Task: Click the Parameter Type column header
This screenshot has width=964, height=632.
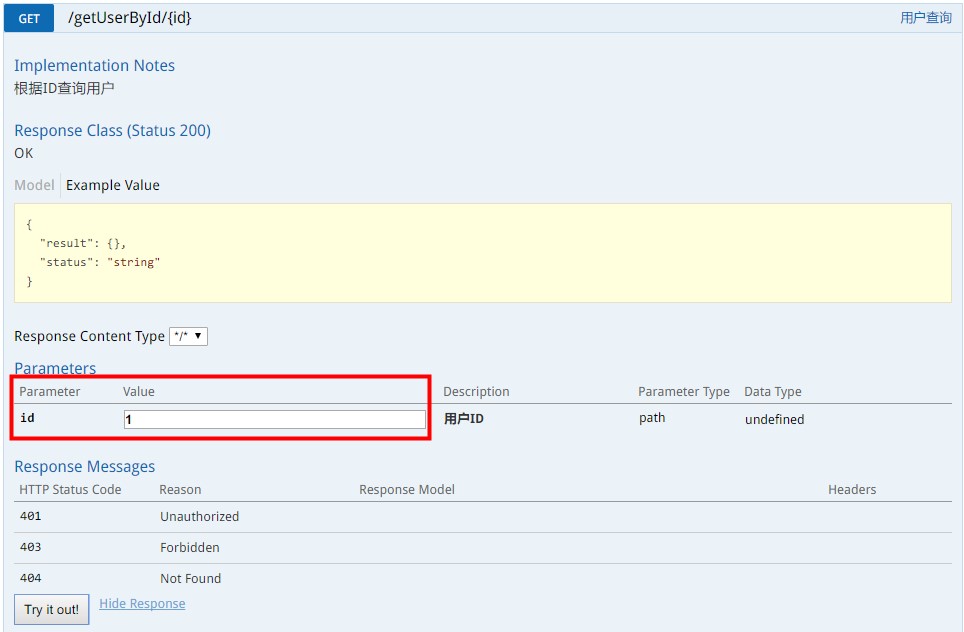Action: [684, 392]
